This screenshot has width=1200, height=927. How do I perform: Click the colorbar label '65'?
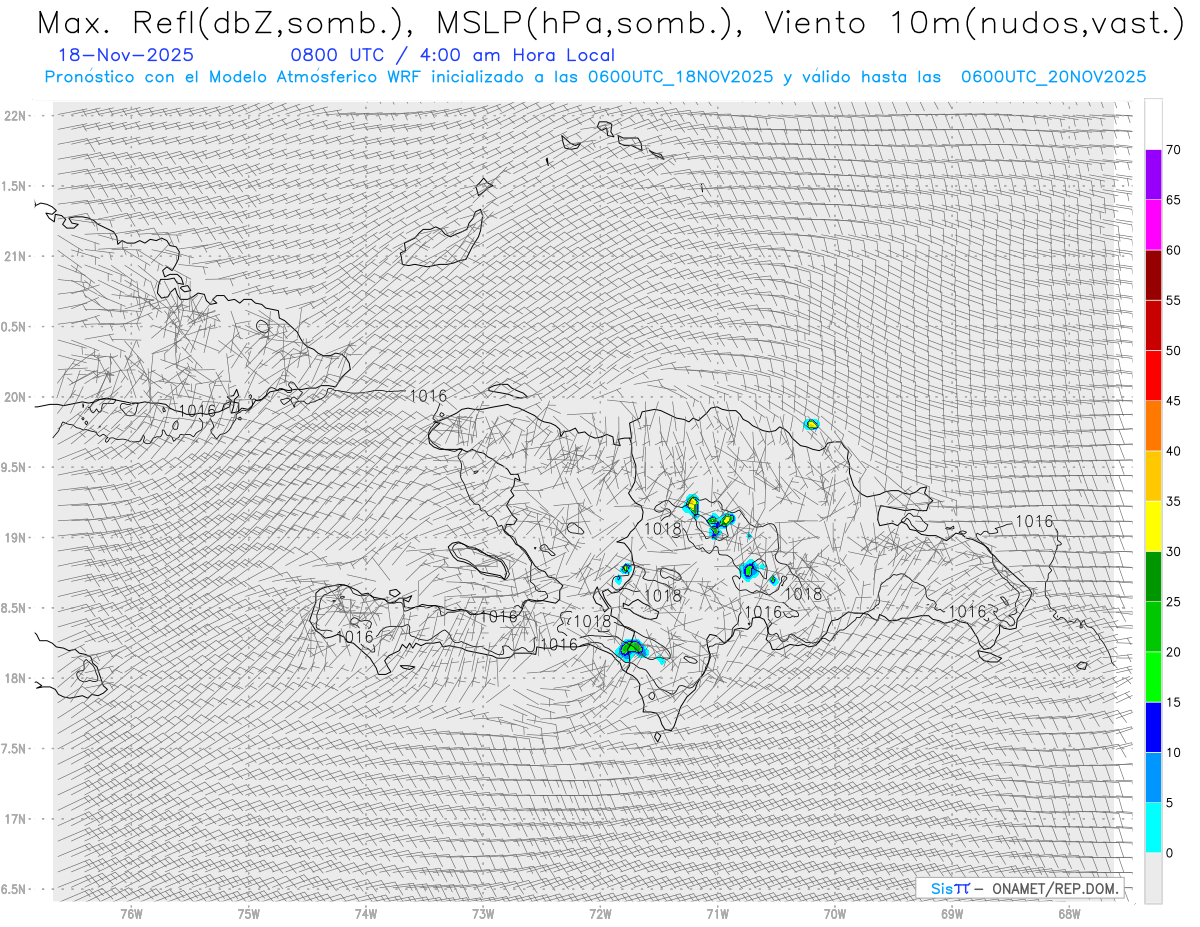tap(1173, 200)
